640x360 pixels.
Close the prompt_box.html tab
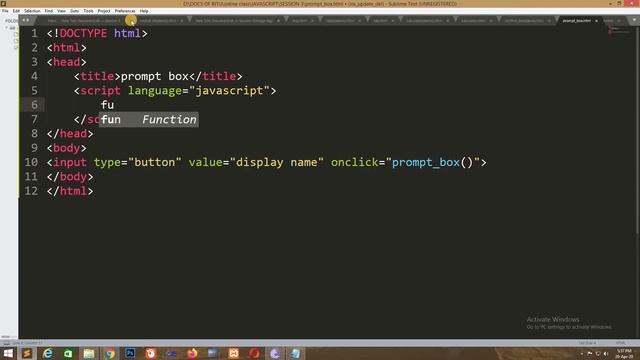tap(596, 20)
